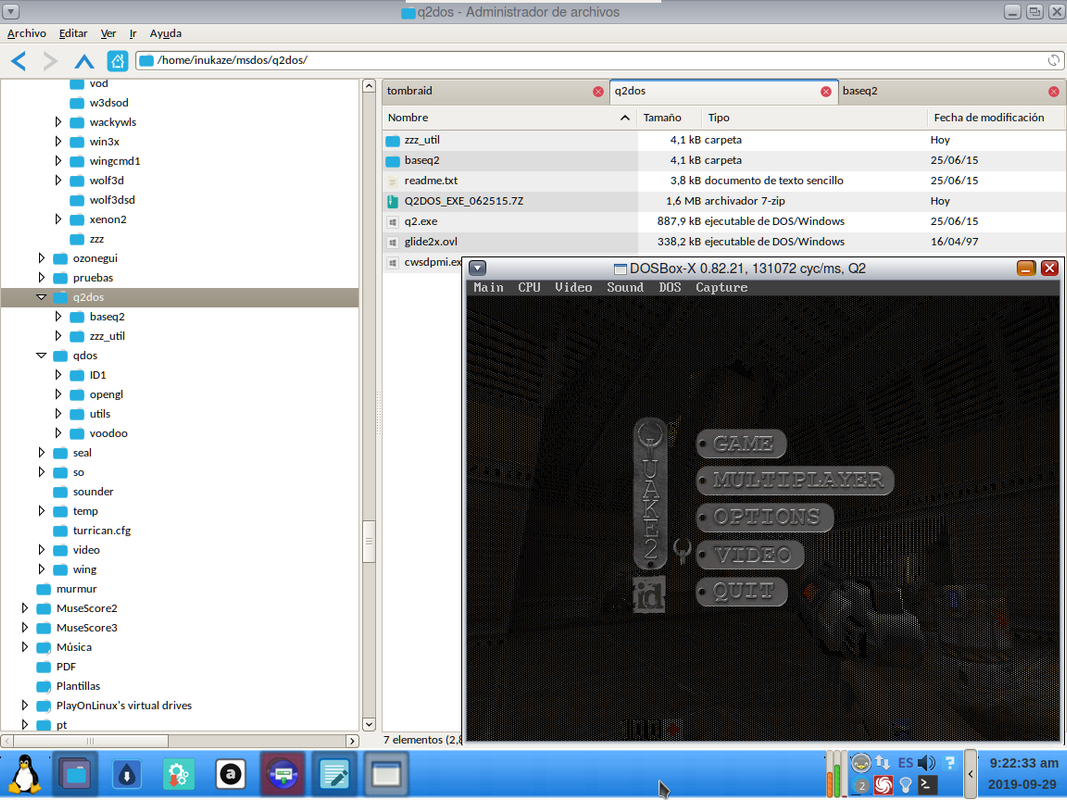1067x800 pixels.
Task: Expand the voodoo folder in the tree
Action: (x=59, y=433)
